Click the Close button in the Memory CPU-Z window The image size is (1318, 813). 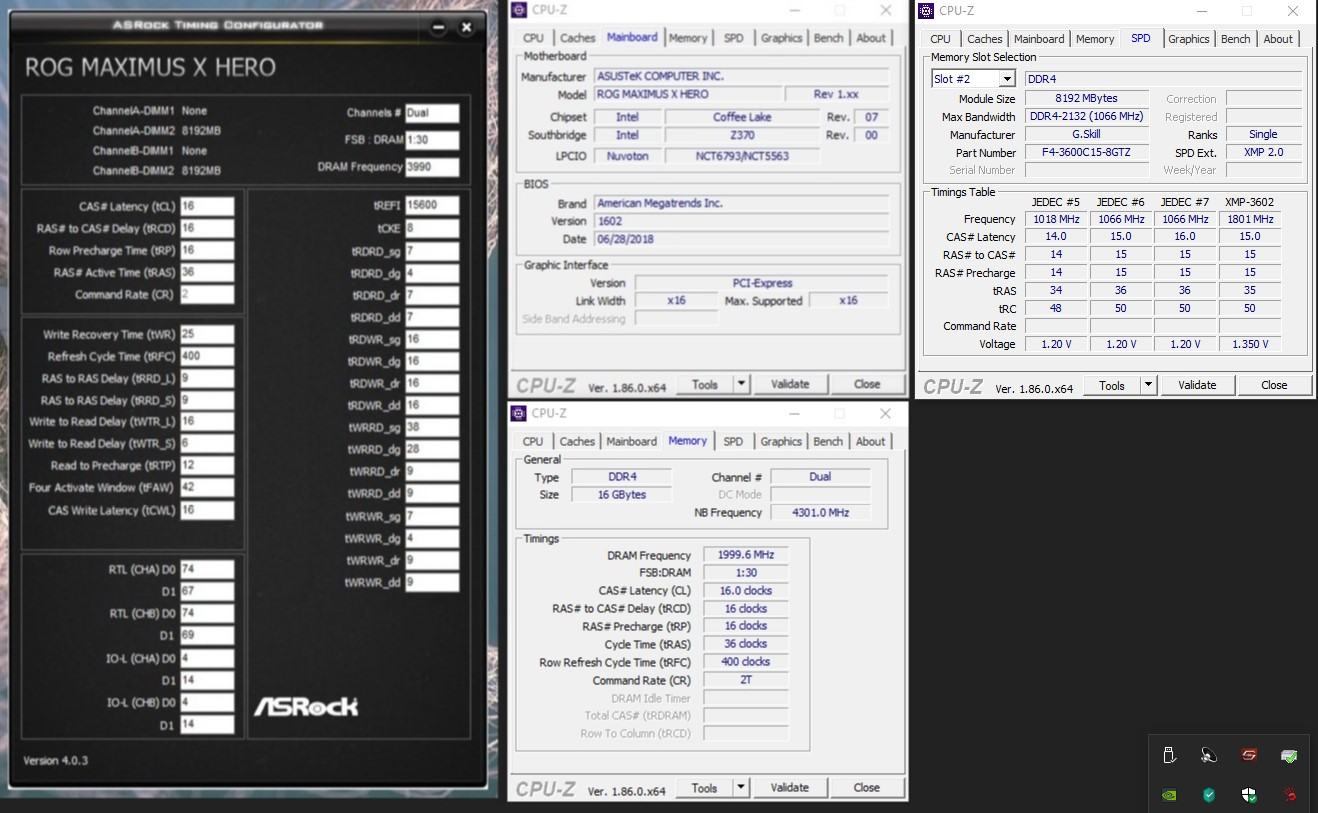click(x=867, y=788)
